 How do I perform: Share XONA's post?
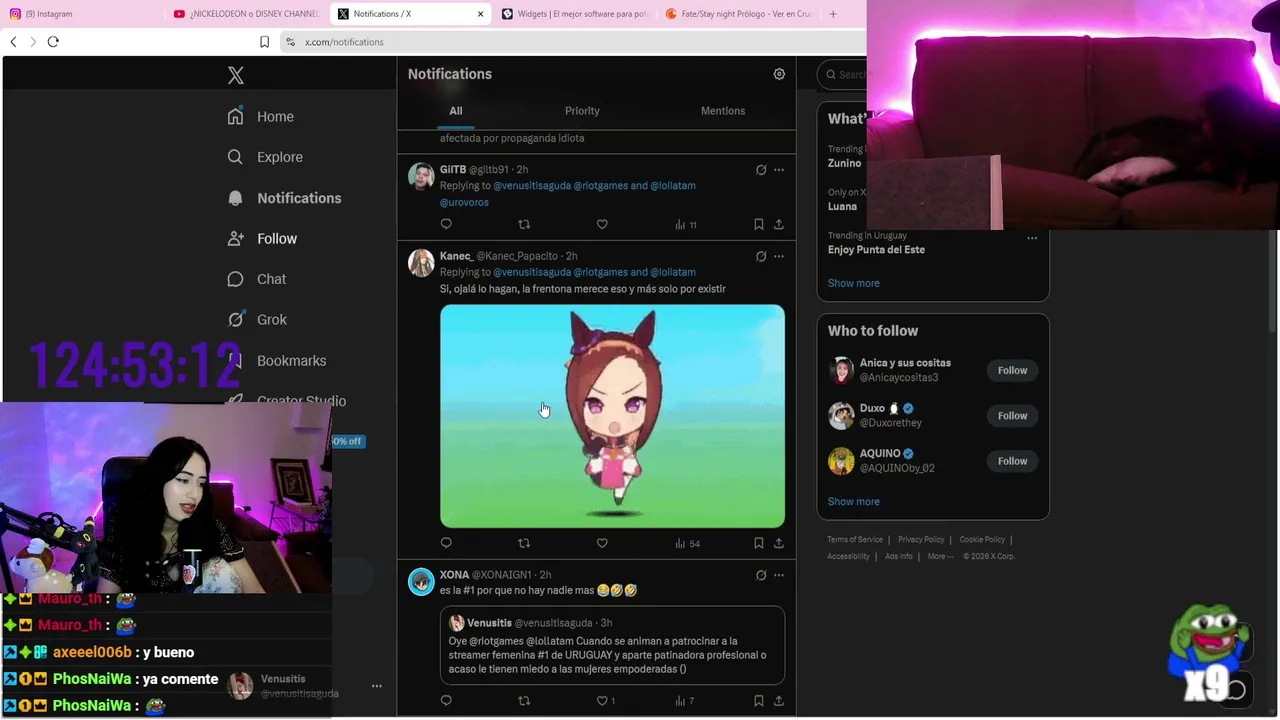(x=778, y=700)
